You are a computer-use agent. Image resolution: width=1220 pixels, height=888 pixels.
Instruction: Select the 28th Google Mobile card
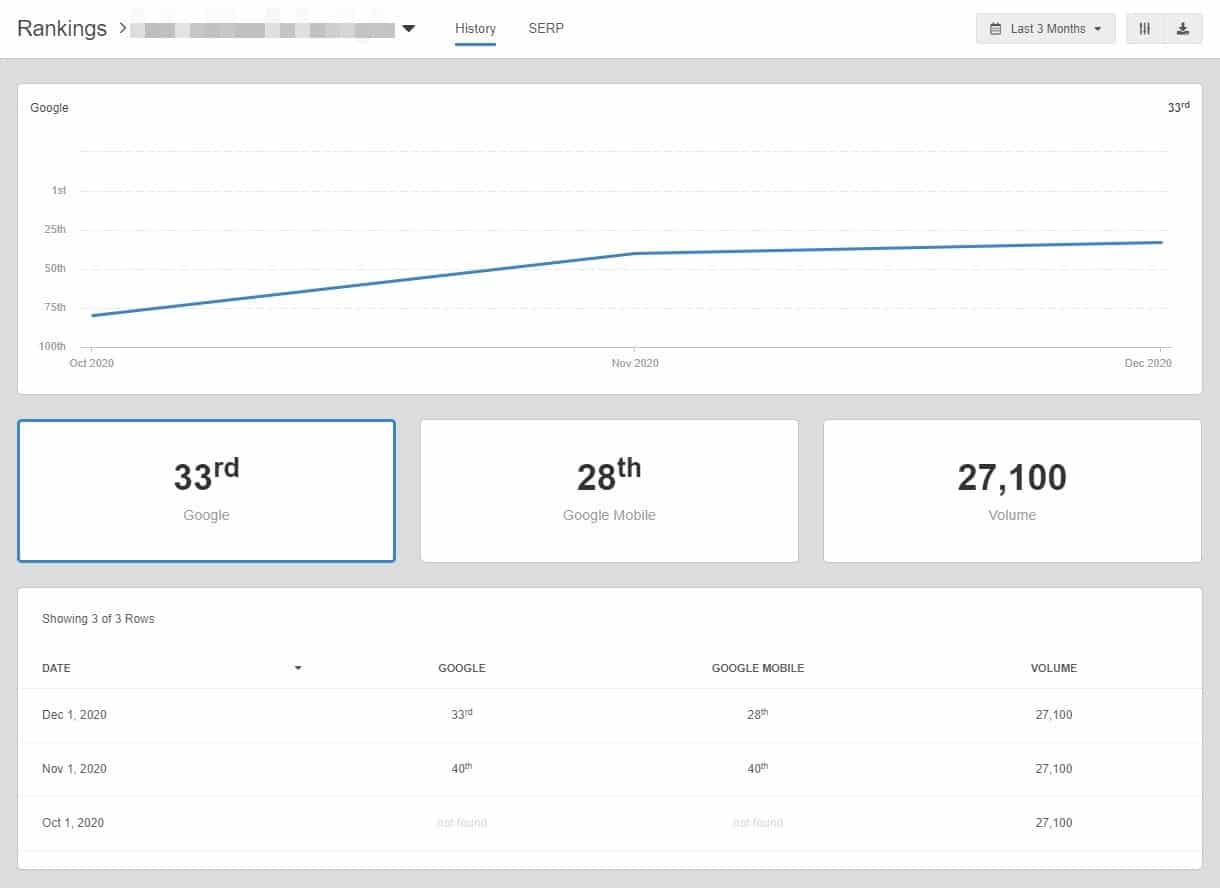tap(609, 491)
